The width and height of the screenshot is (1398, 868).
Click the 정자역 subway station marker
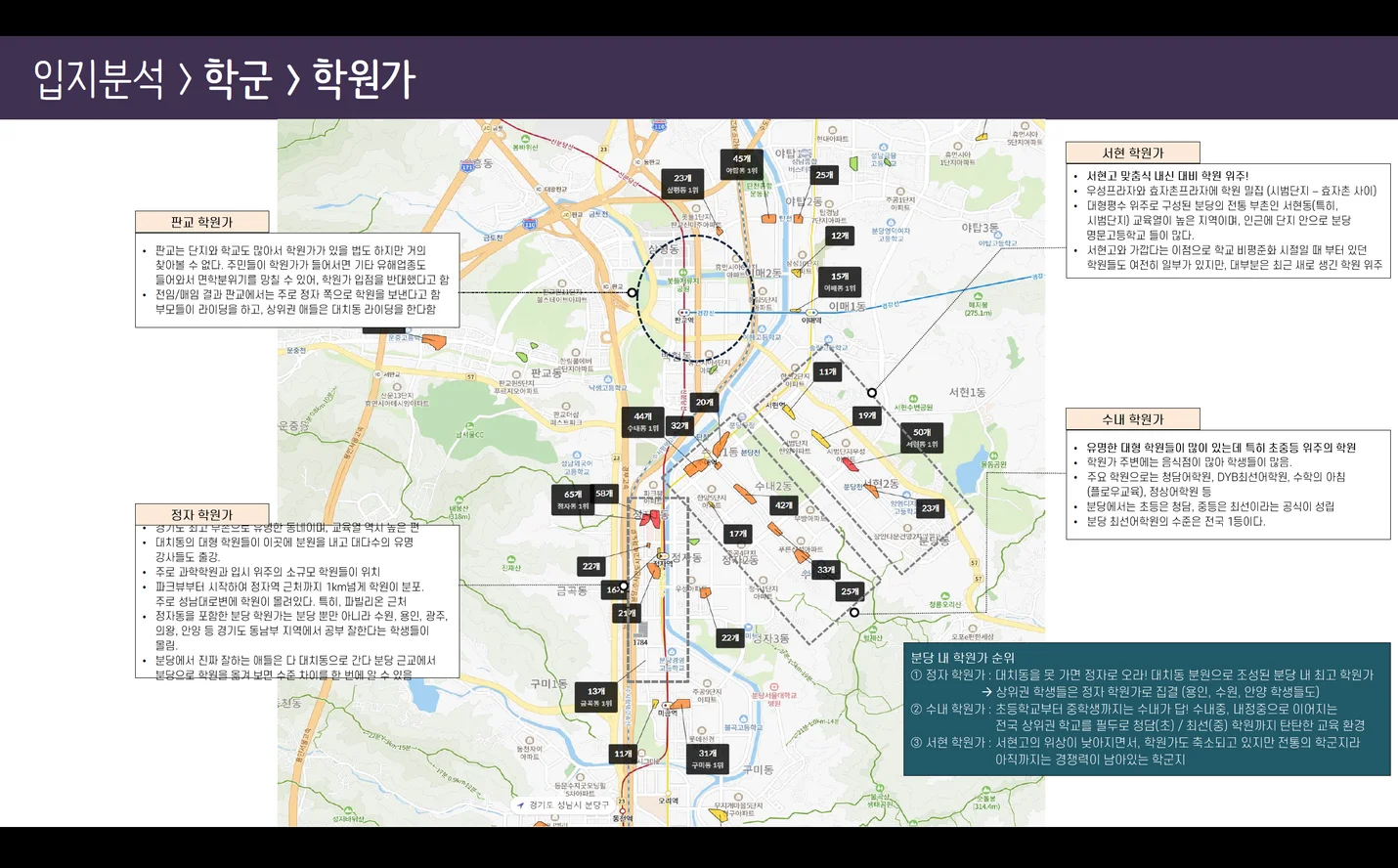point(662,556)
